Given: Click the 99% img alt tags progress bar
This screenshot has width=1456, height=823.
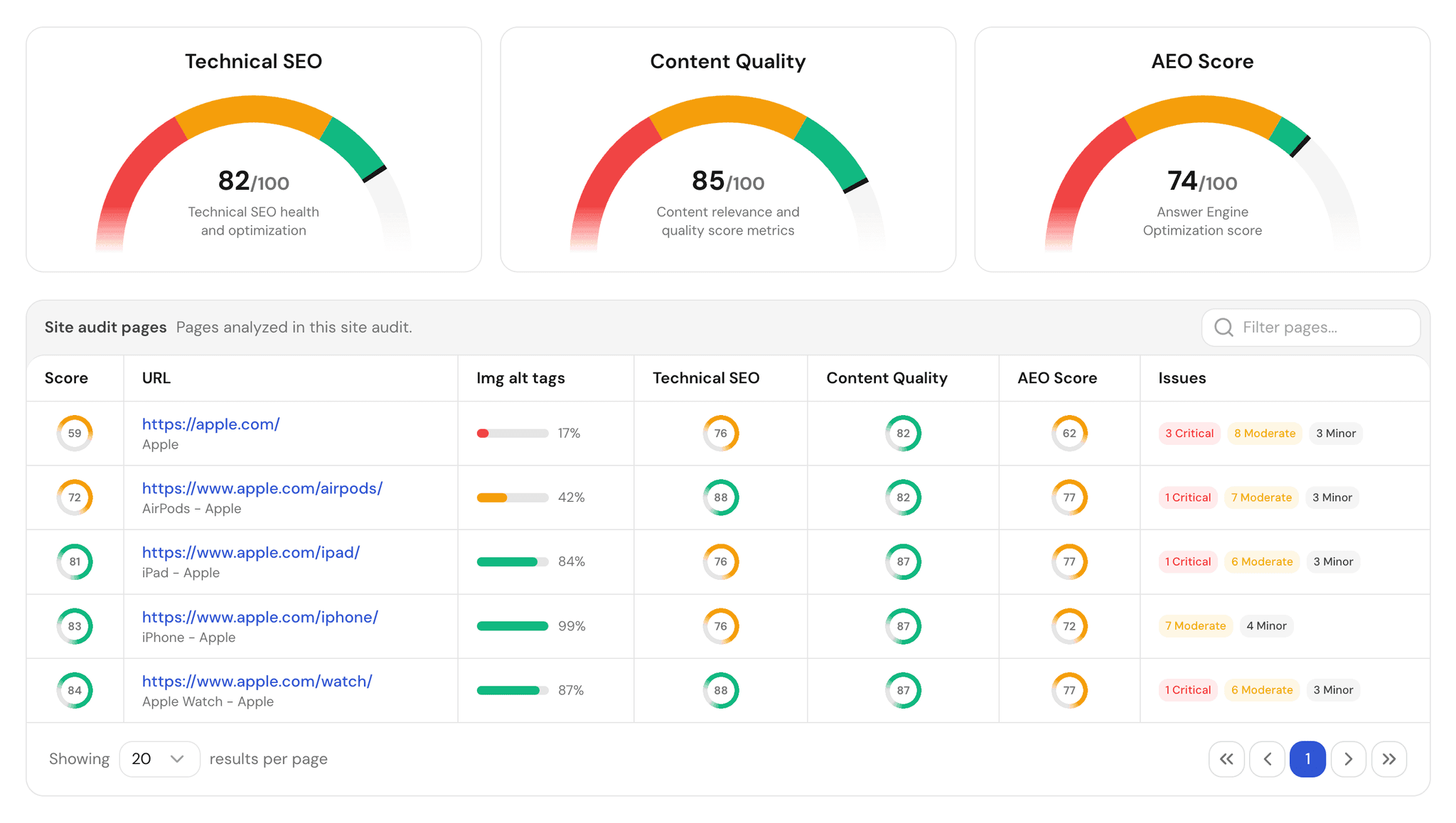Looking at the screenshot, I should coord(513,626).
